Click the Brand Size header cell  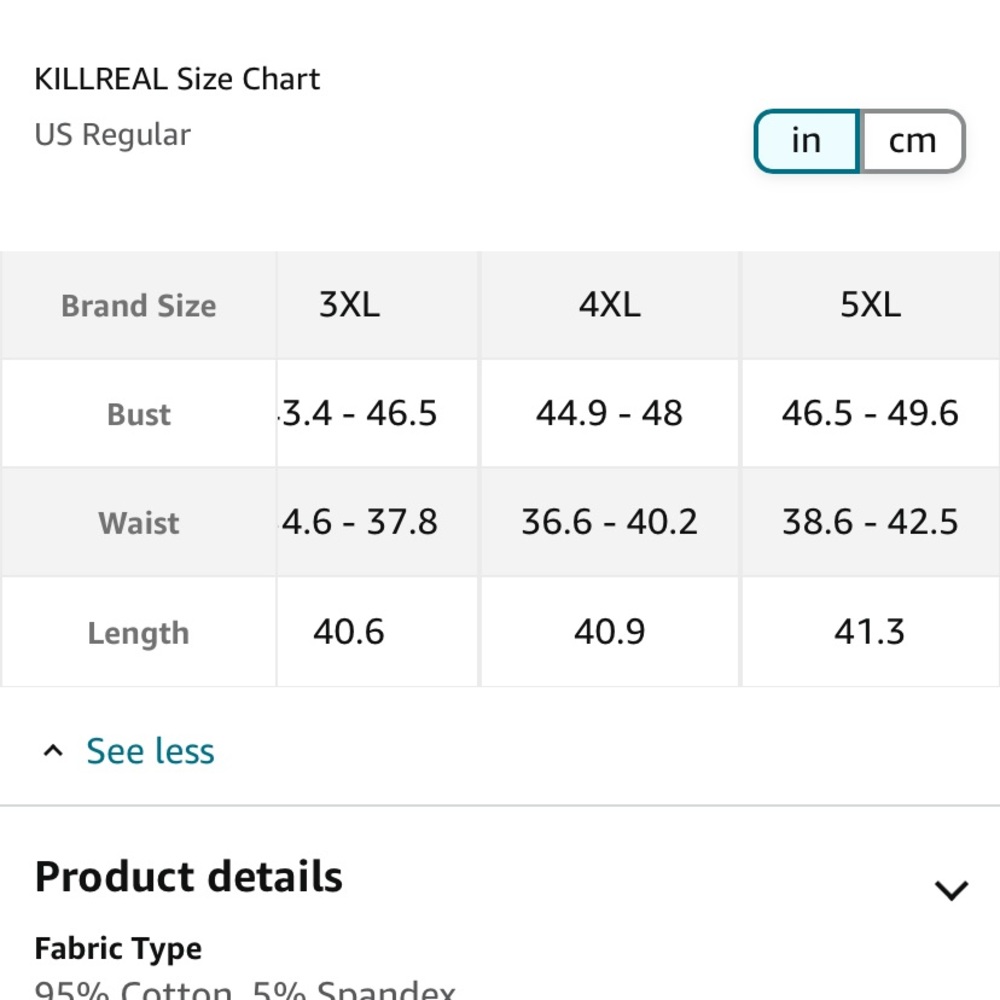138,305
